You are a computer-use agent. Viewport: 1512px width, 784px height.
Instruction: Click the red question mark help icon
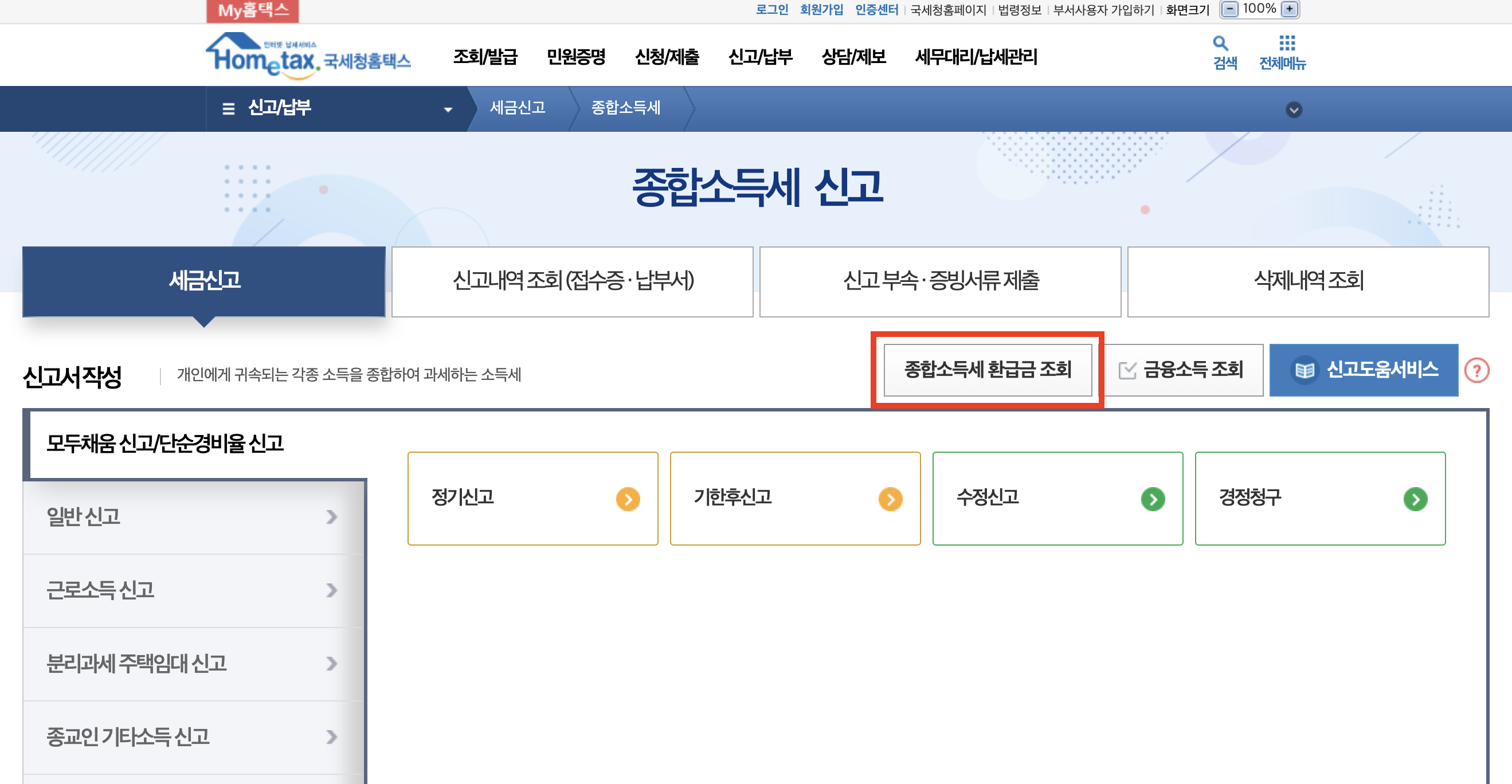[1477, 370]
